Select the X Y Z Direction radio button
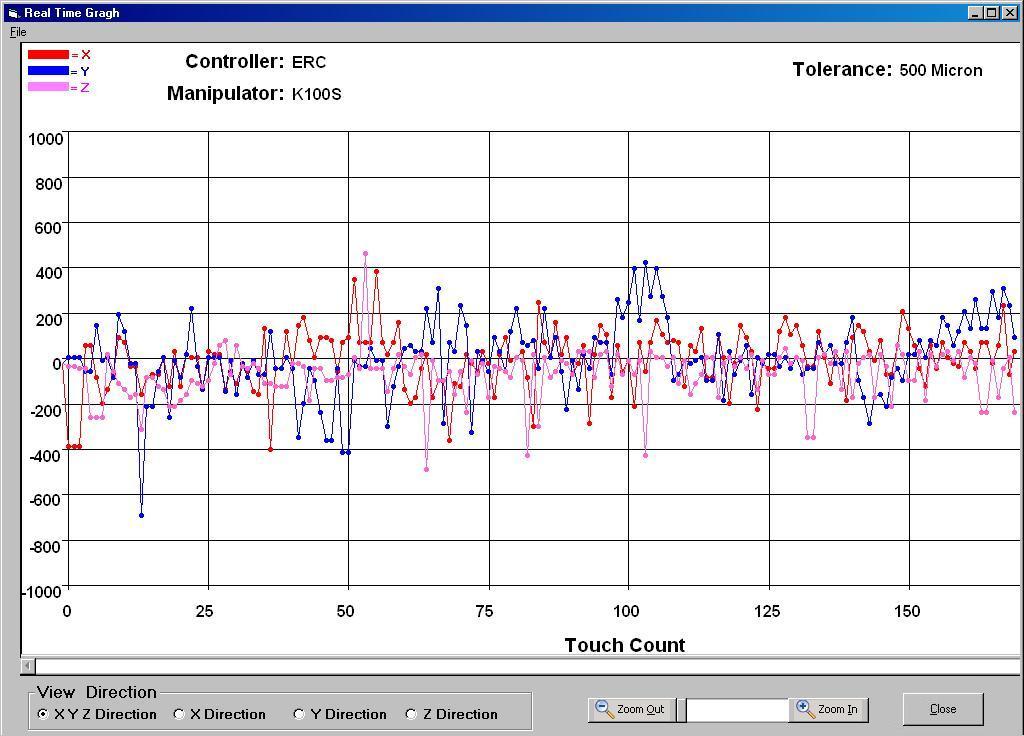Image resolution: width=1024 pixels, height=736 pixels. point(43,714)
